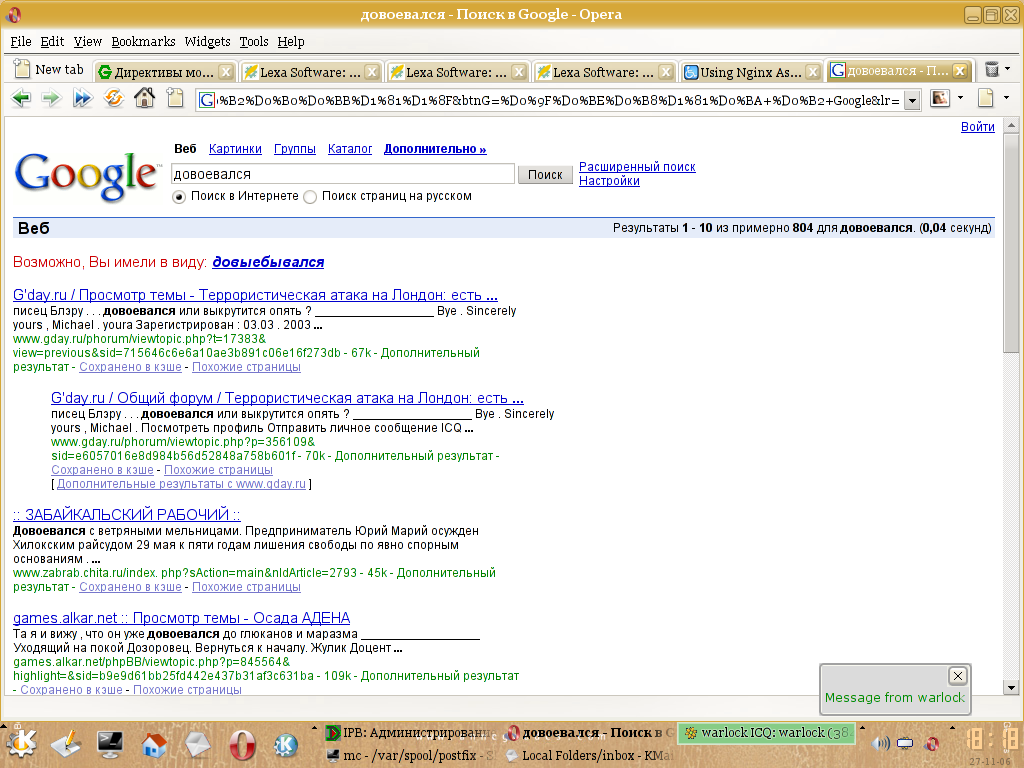Launch Opera from the panel icon
The width and height of the screenshot is (1024, 768).
tap(242, 744)
